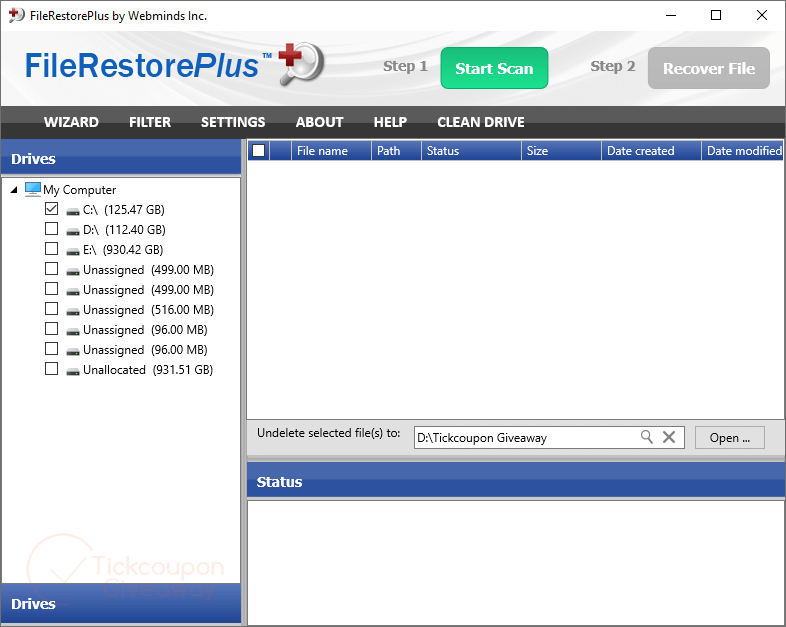Check the D:\ (112.40 GB) drive checkbox

51,229
